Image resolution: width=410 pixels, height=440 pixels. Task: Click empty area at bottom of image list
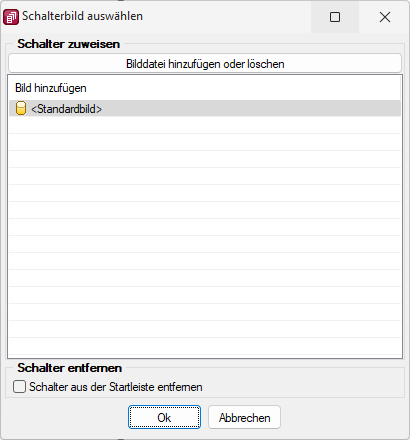pos(205,347)
